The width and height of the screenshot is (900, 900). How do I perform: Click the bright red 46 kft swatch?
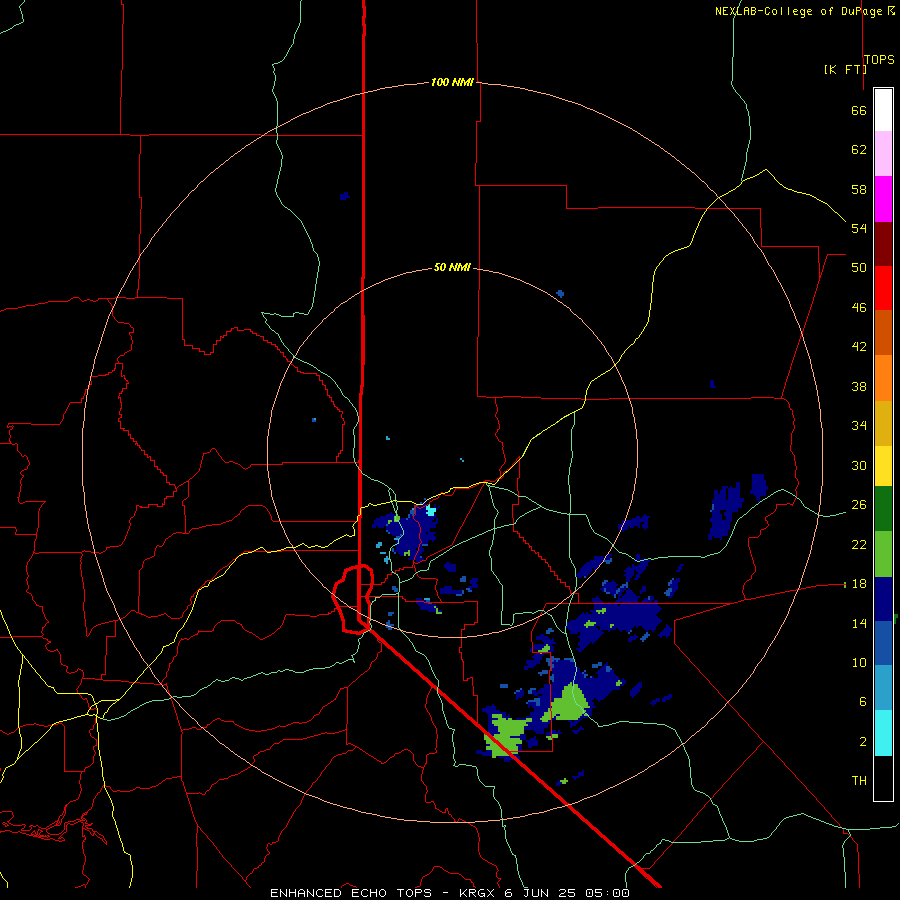click(883, 289)
